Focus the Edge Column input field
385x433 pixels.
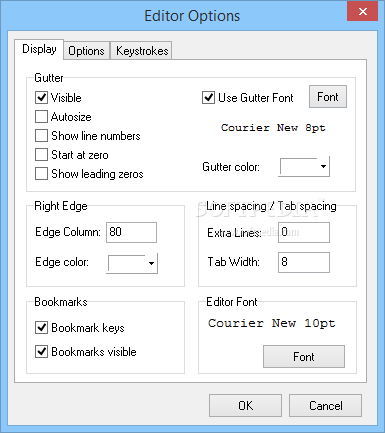(x=131, y=232)
